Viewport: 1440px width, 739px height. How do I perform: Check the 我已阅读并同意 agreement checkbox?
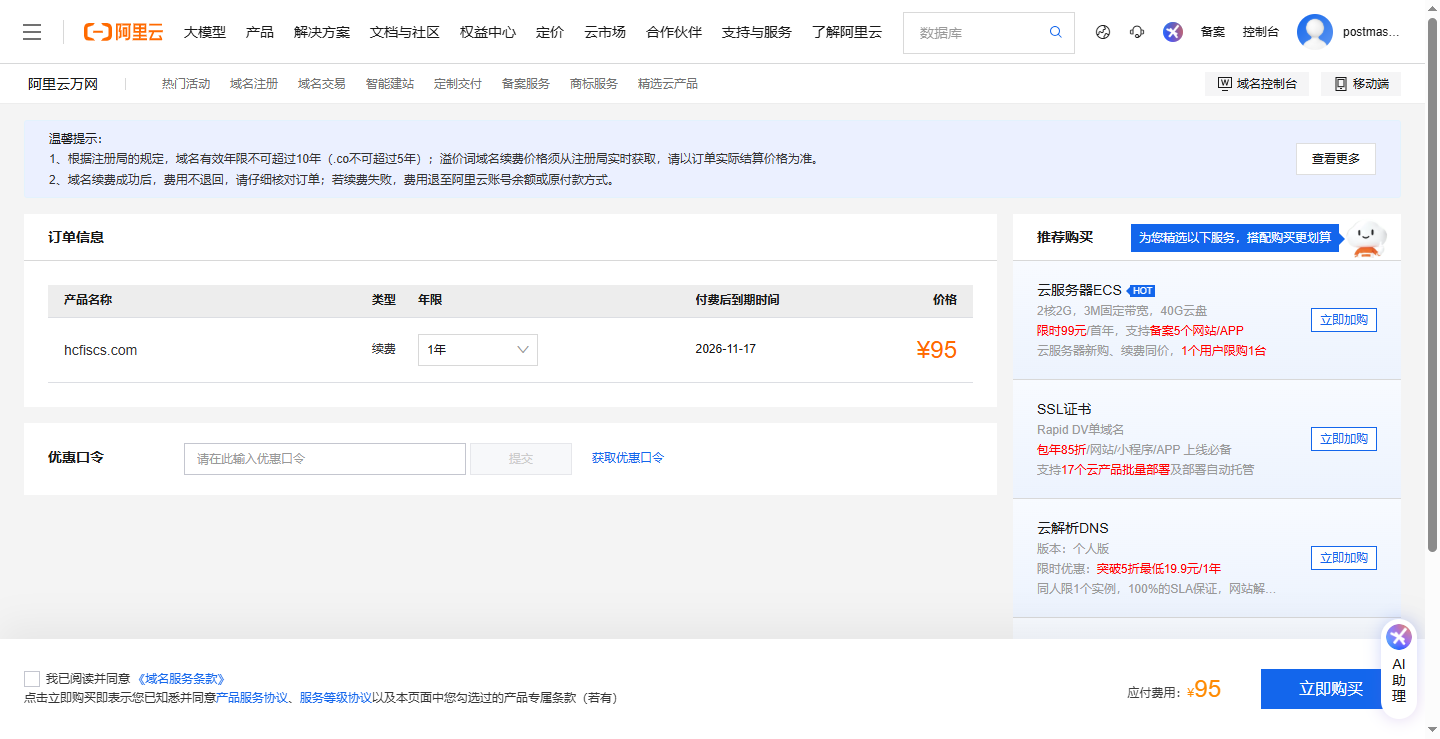(x=32, y=679)
